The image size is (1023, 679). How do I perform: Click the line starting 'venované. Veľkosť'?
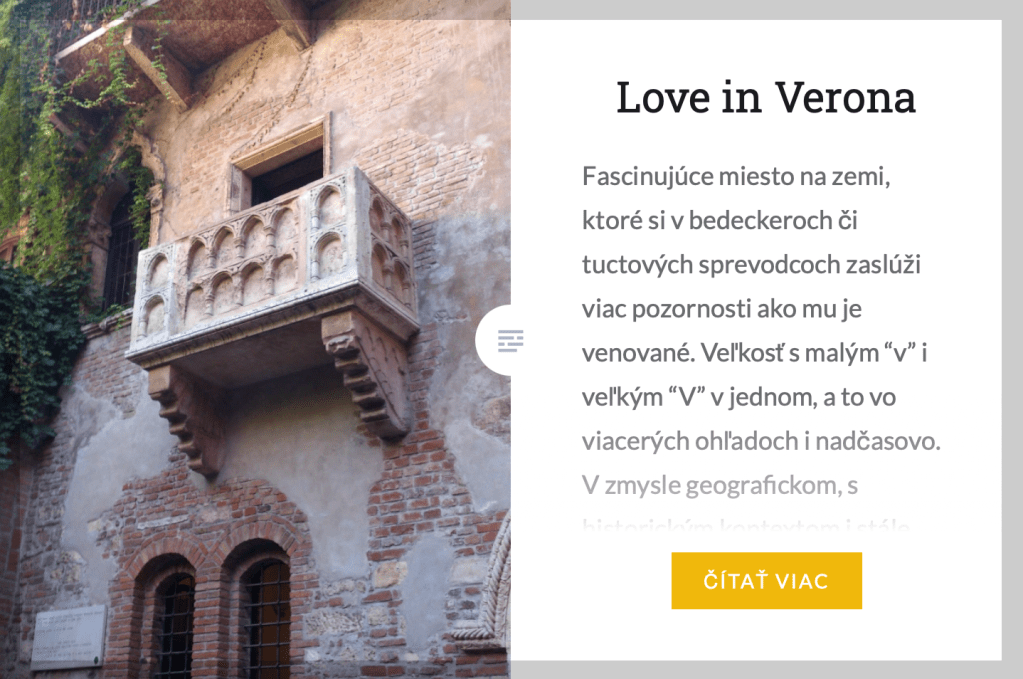point(754,353)
